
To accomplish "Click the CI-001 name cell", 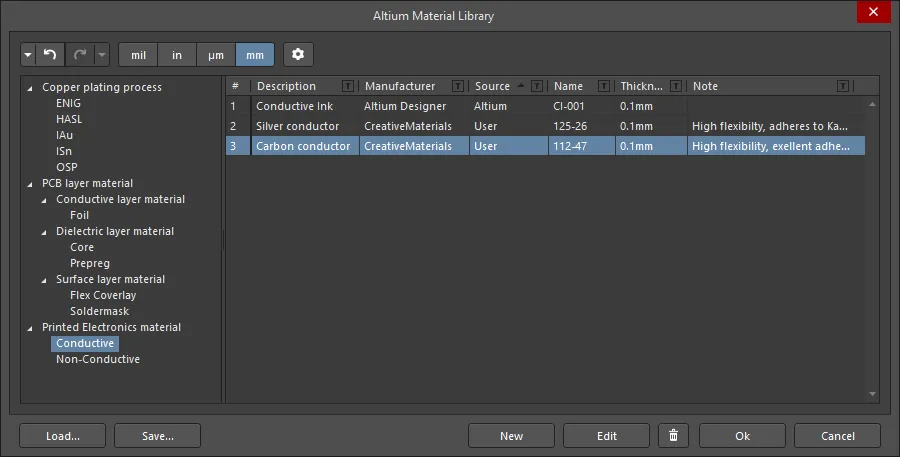I will pyautogui.click(x=581, y=106).
